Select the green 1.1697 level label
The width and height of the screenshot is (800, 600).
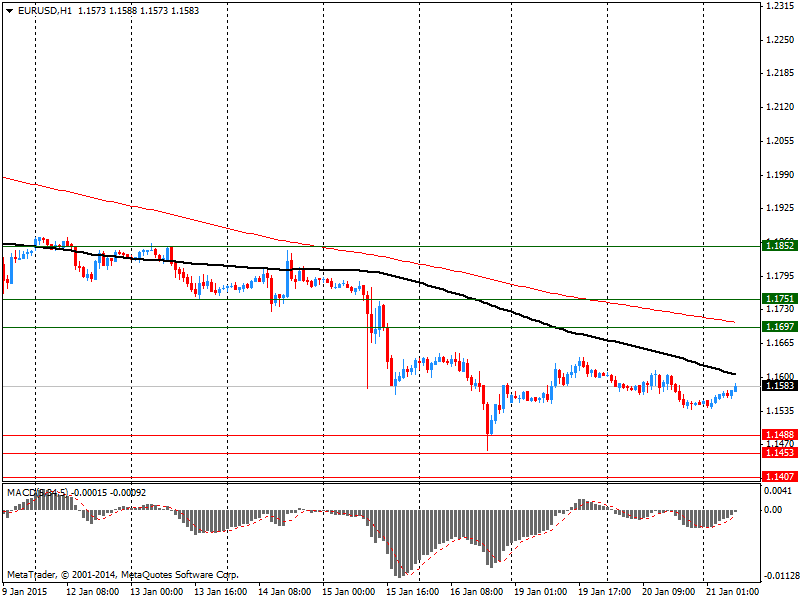[780, 327]
